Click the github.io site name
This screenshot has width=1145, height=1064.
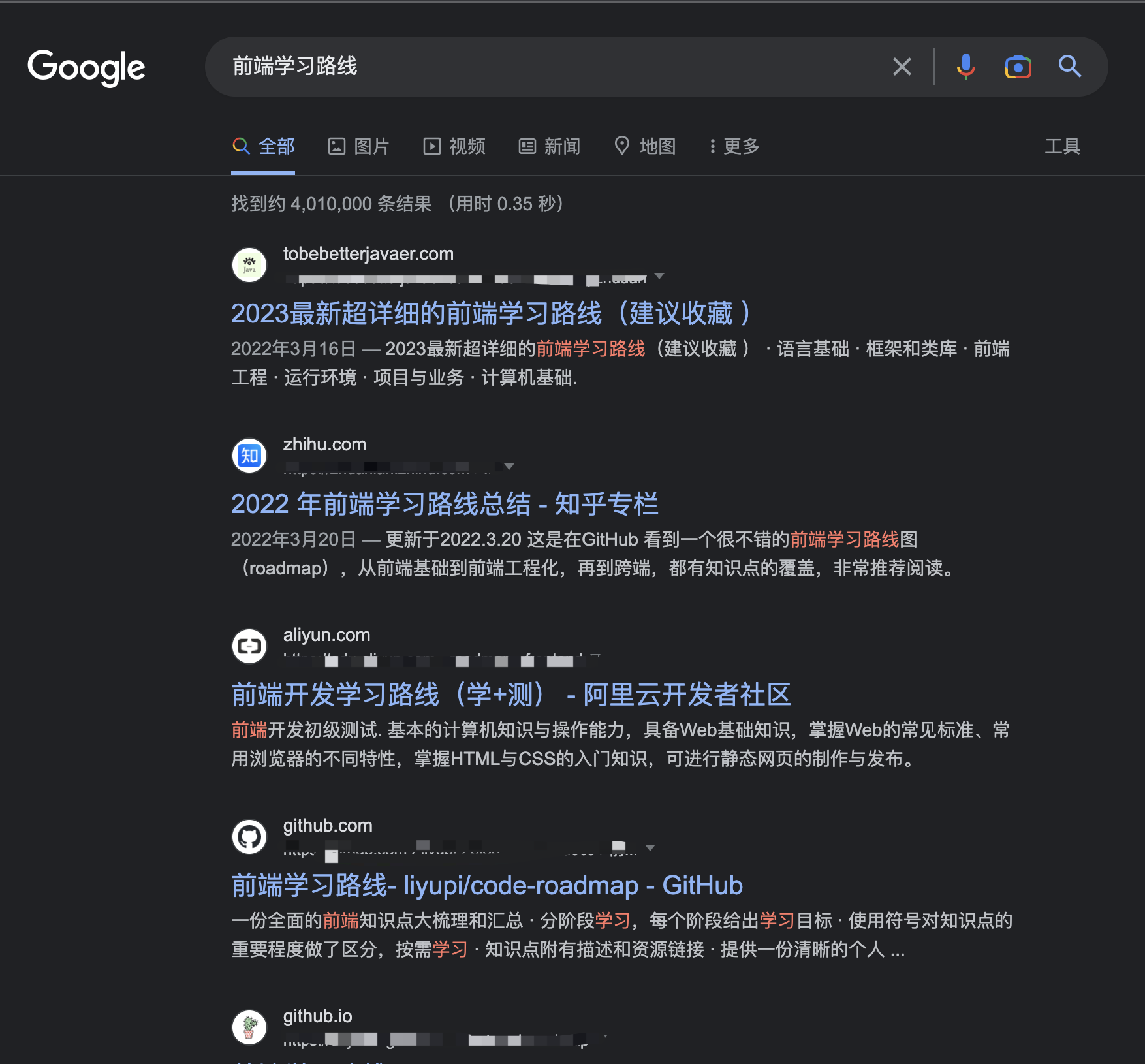point(317,1016)
